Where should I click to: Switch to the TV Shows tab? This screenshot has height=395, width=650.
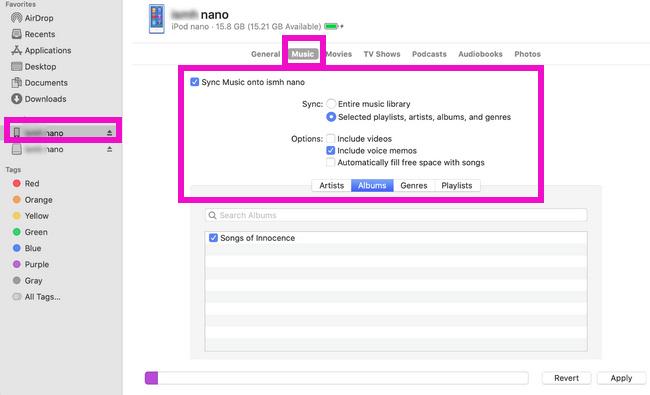(x=382, y=54)
